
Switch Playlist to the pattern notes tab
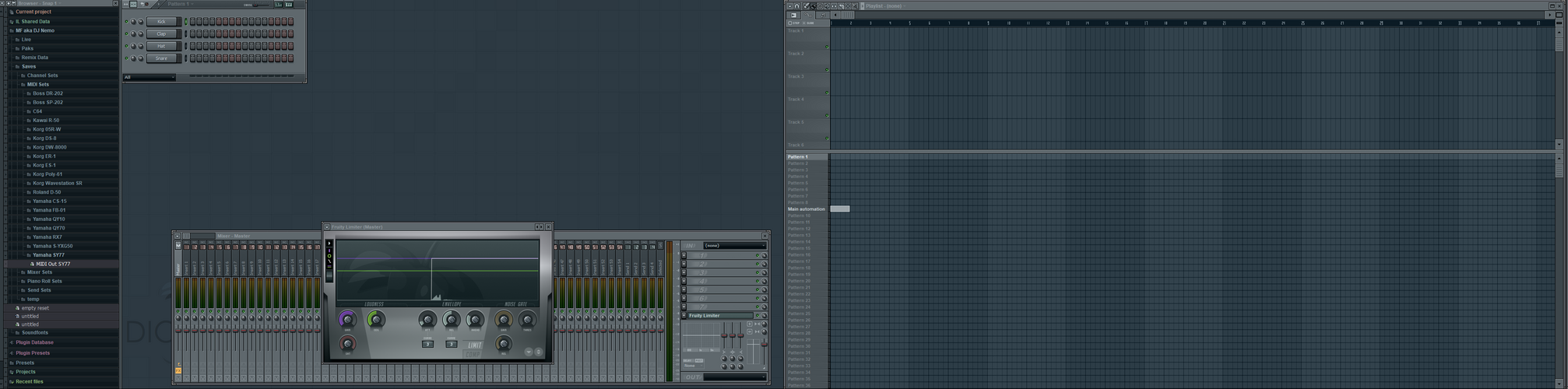[823, 15]
